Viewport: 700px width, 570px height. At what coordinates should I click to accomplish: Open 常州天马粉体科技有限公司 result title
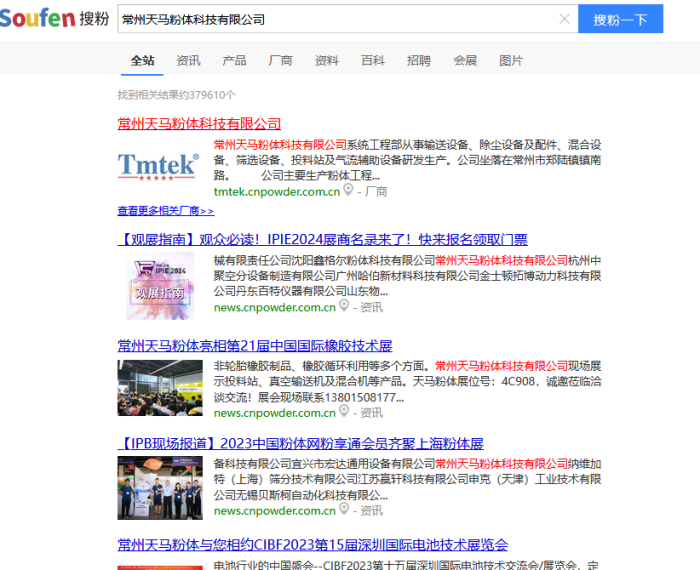pos(199,123)
